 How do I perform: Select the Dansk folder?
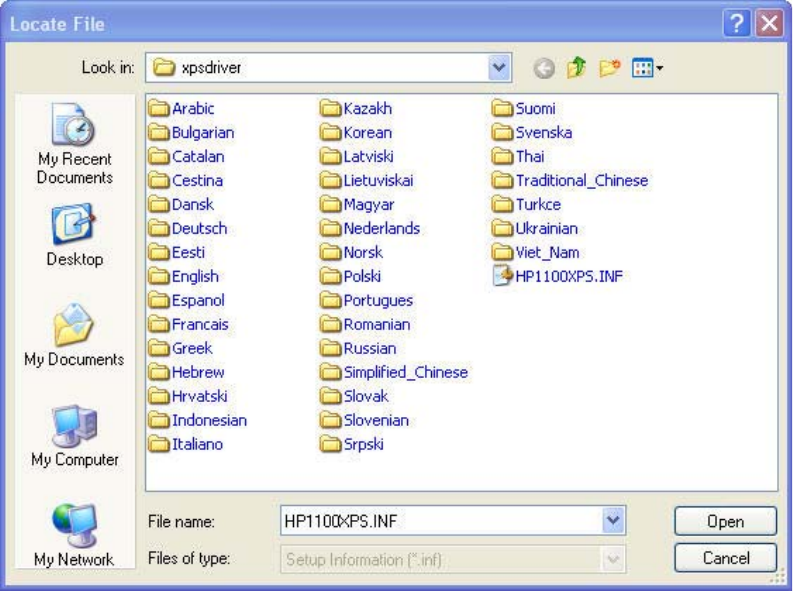pyautogui.click(x=181, y=204)
